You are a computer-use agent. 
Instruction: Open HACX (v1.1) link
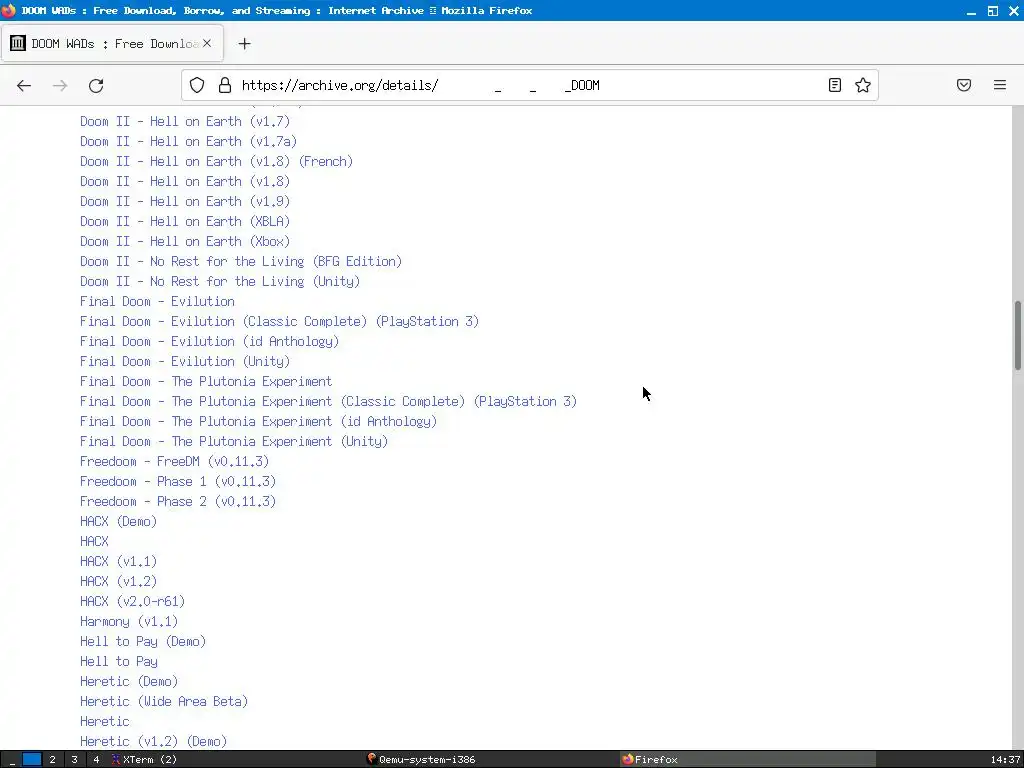(x=118, y=562)
